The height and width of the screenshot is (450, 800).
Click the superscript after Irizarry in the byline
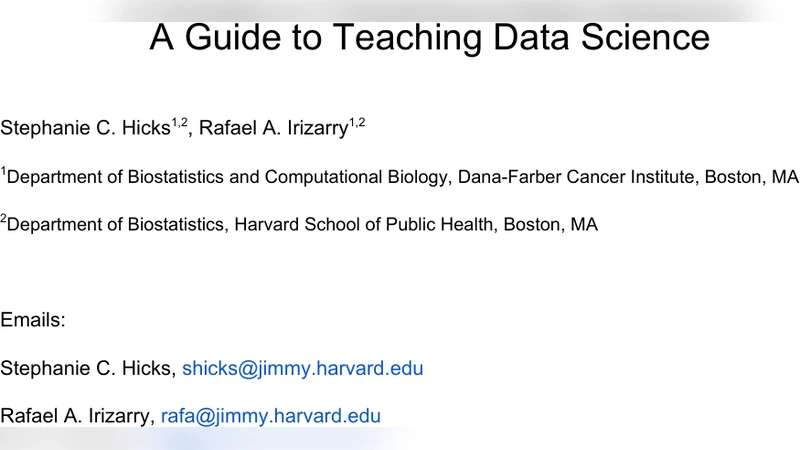pos(357,122)
